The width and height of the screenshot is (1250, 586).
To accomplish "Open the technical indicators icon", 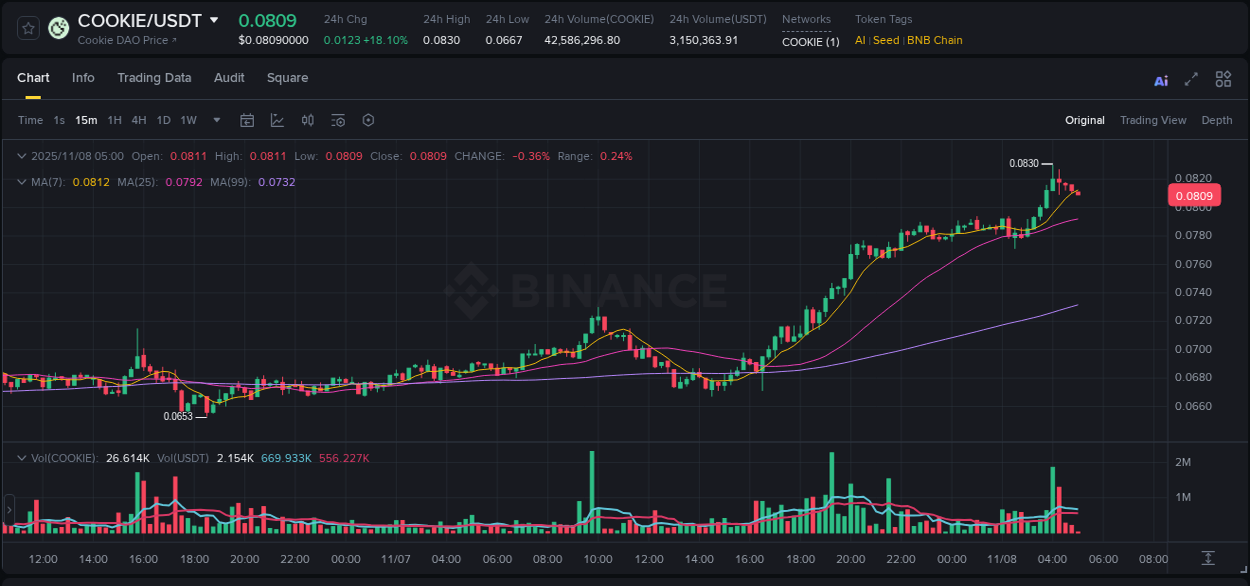I will pyautogui.click(x=337, y=119).
